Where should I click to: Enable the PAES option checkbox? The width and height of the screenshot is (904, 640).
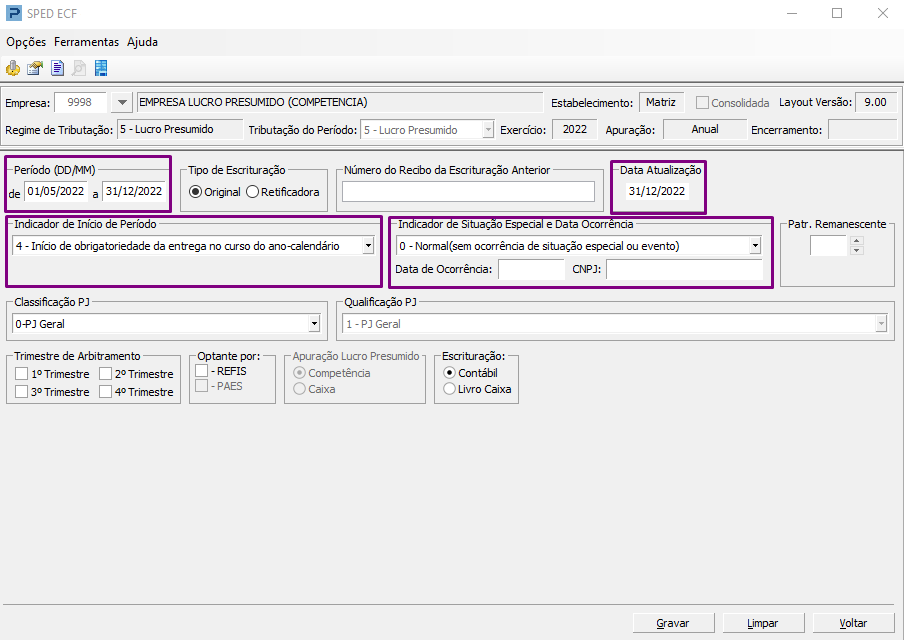[201, 386]
